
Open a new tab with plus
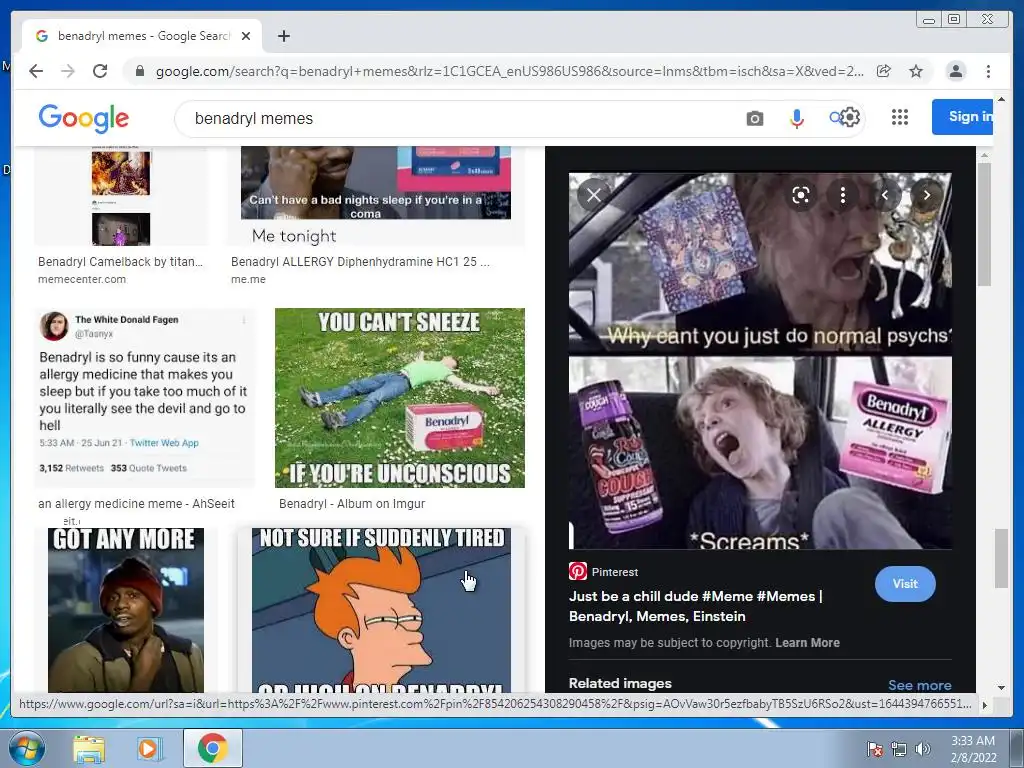pyautogui.click(x=283, y=36)
